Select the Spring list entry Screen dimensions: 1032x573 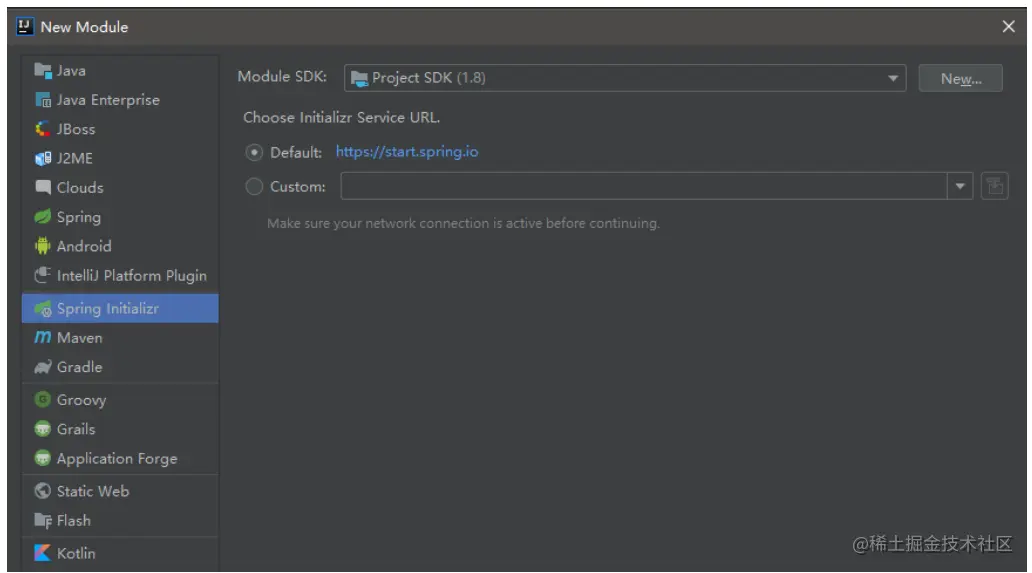(120, 216)
